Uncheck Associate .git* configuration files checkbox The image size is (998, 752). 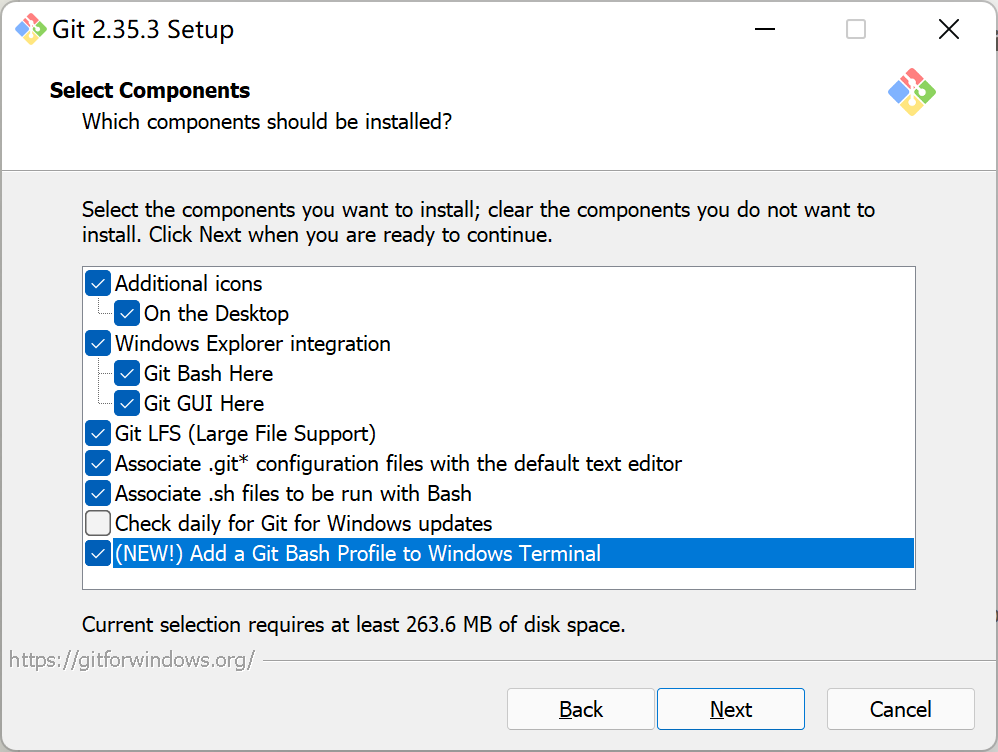click(x=98, y=464)
